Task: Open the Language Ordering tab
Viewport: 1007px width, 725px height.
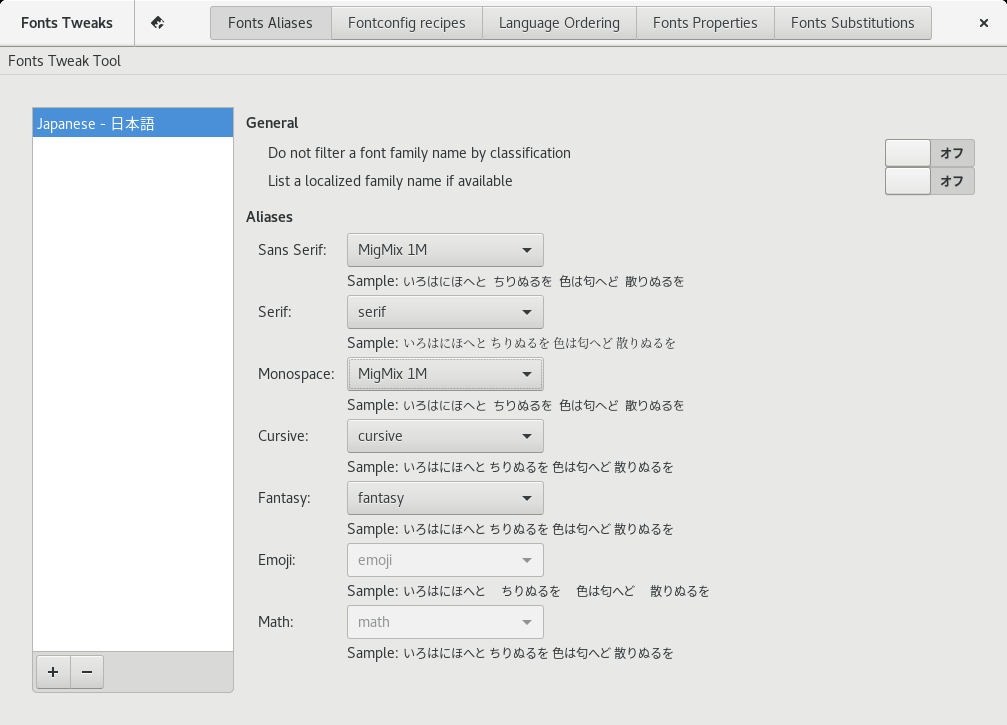Action: tap(559, 23)
